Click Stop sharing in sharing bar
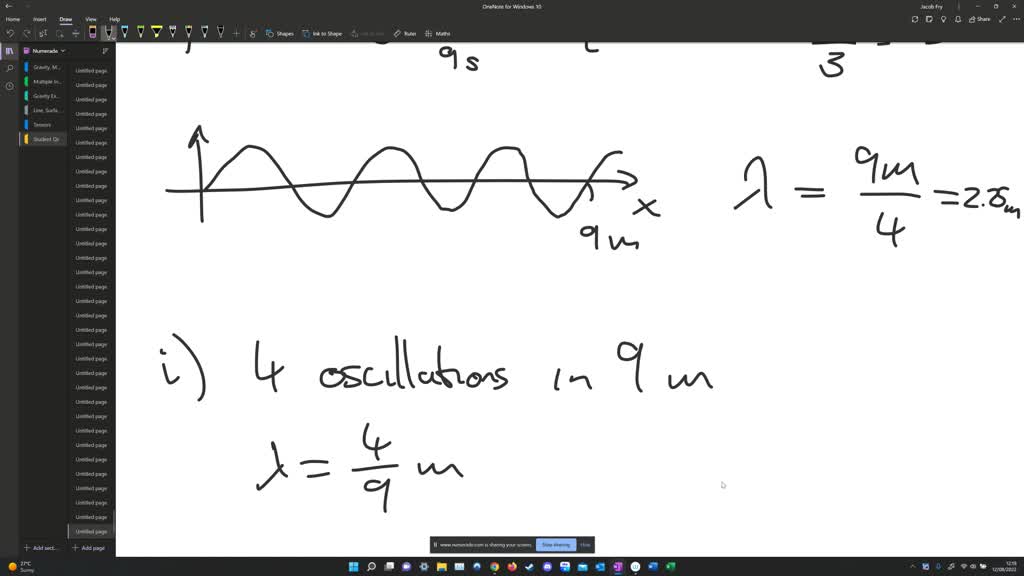This screenshot has width=1024, height=576. [556, 545]
